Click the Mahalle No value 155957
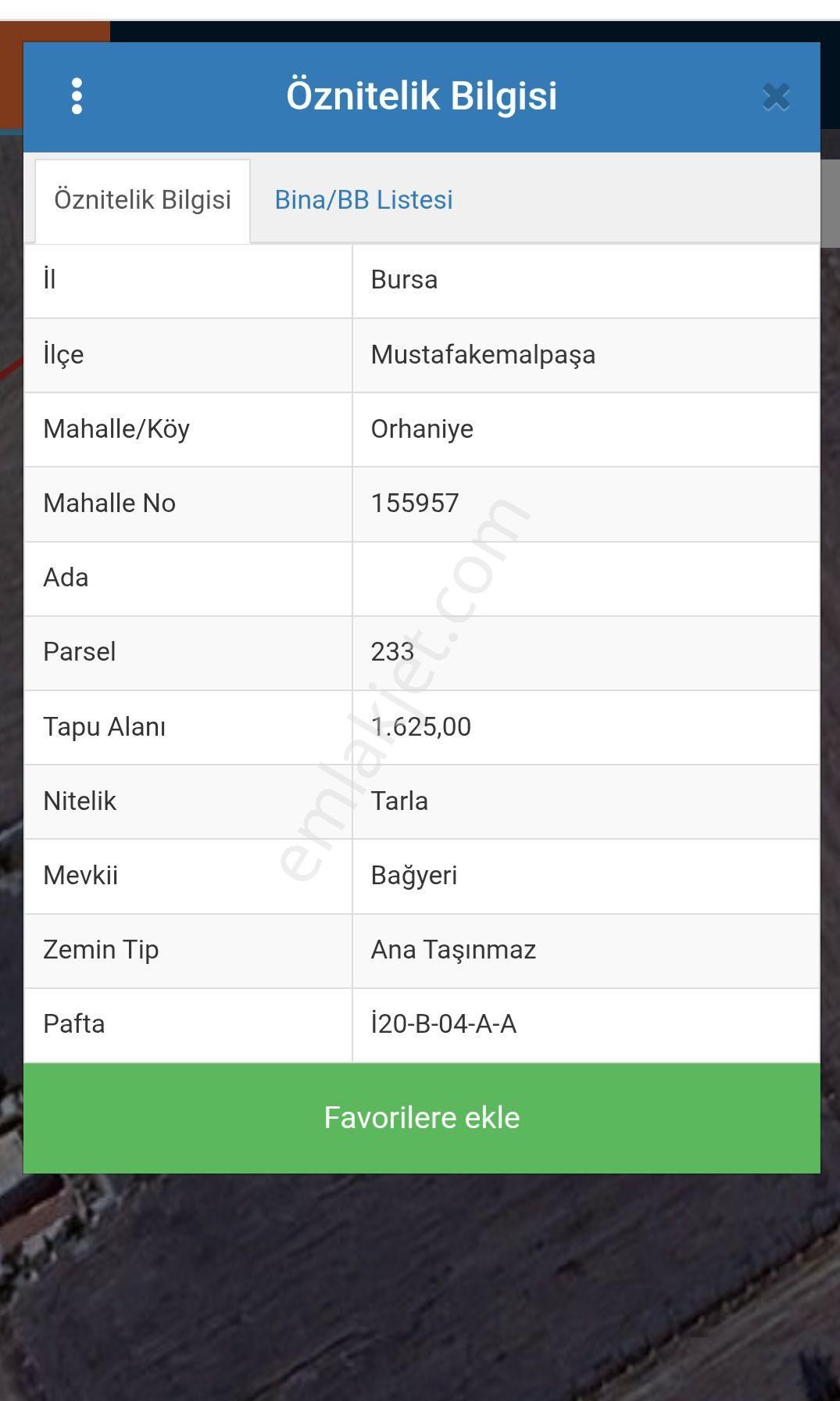Screen dimensions: 840x1401 [415, 503]
